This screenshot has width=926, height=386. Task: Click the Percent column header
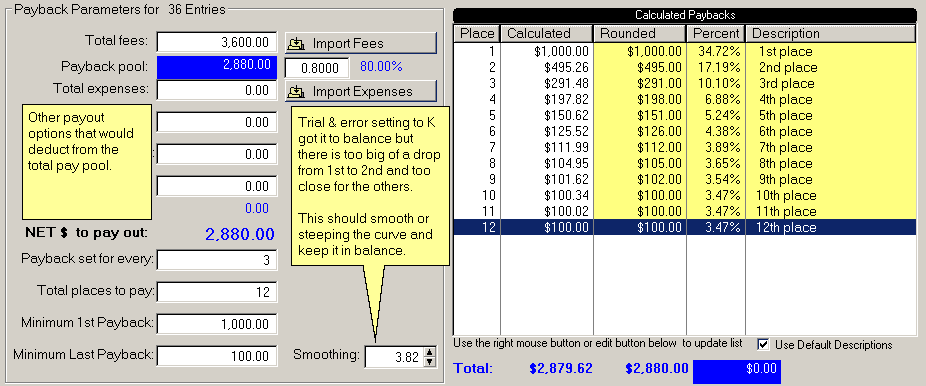pyautogui.click(x=716, y=34)
